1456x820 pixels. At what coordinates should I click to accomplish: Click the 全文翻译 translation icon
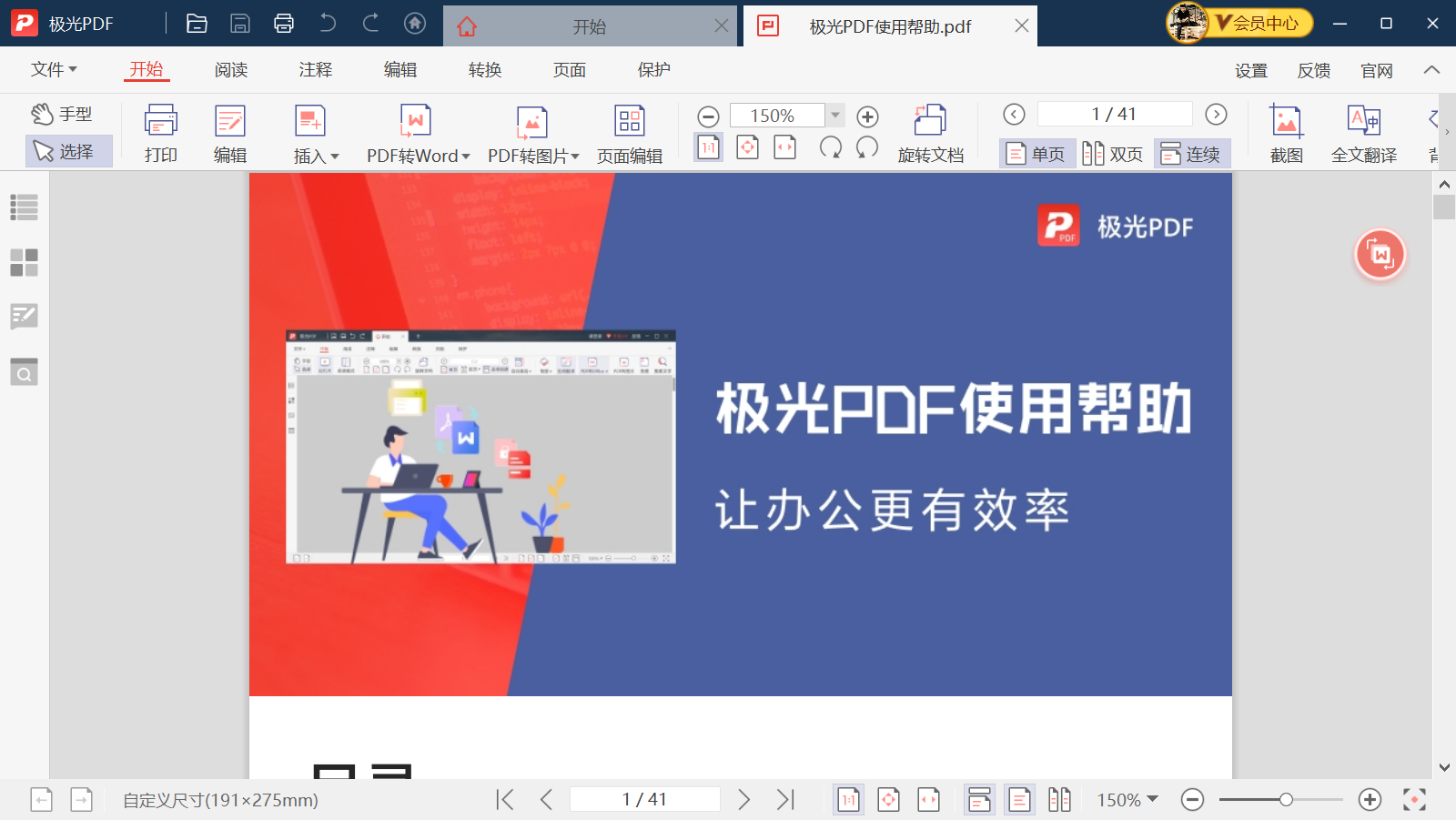(1363, 133)
